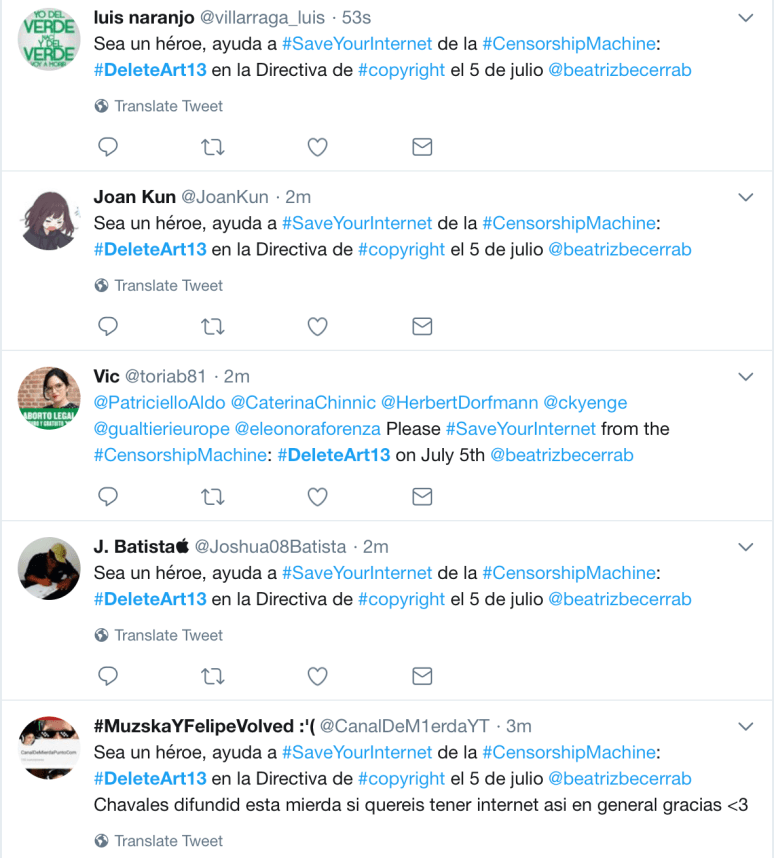Reply to J. Batista's tweet

[108, 676]
